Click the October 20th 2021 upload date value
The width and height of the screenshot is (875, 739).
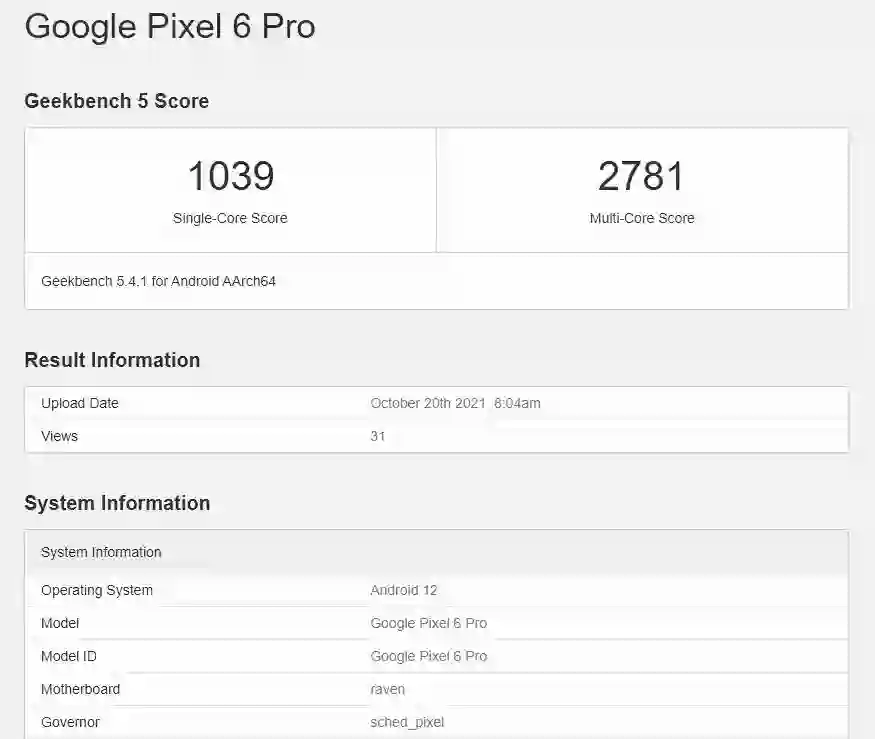[455, 404]
